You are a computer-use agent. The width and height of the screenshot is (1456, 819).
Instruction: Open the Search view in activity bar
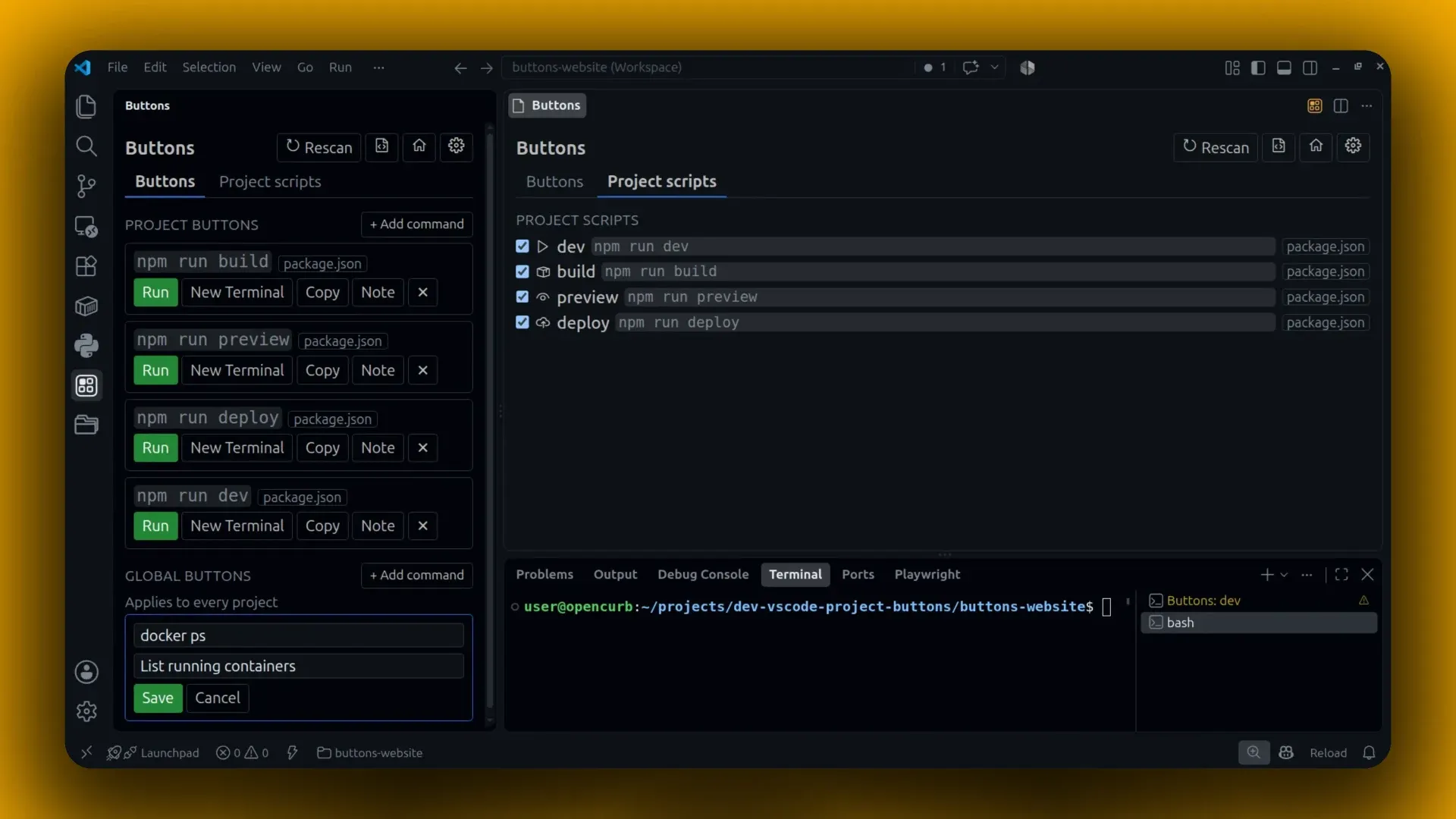pyautogui.click(x=86, y=146)
